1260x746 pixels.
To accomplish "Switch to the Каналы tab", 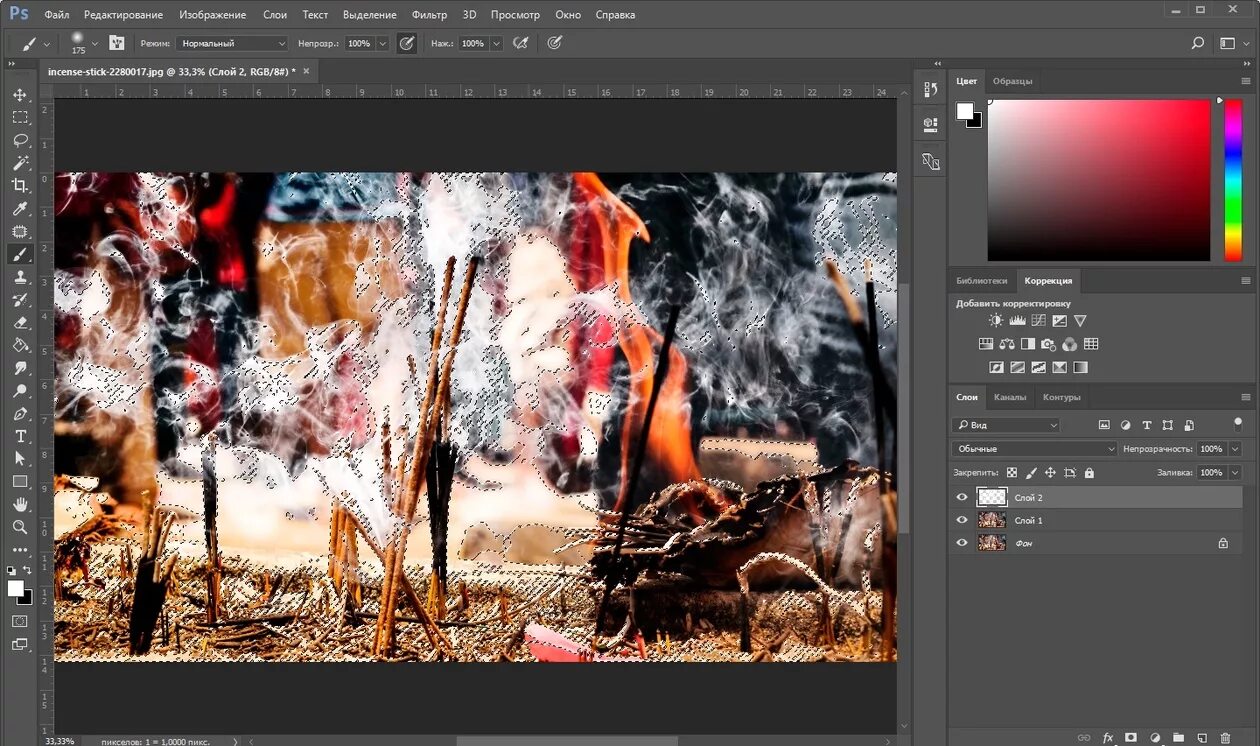I will [1010, 397].
